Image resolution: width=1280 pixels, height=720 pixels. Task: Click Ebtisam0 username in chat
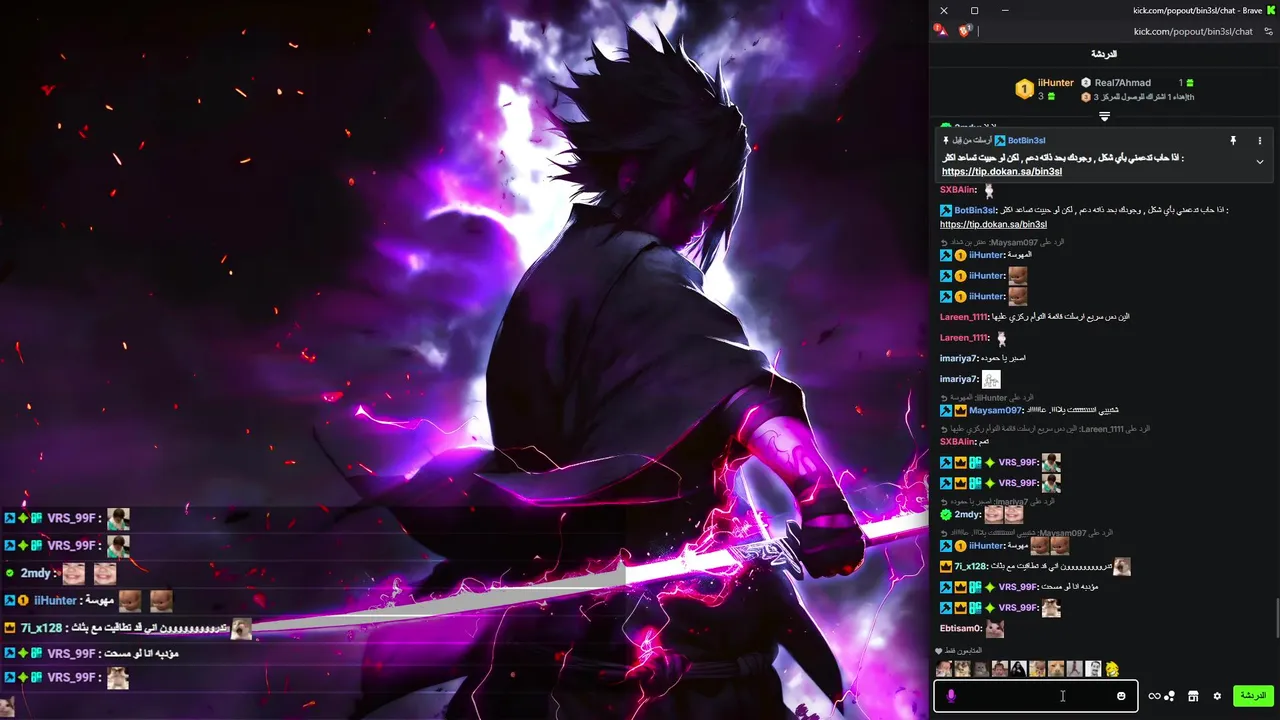(x=961, y=629)
